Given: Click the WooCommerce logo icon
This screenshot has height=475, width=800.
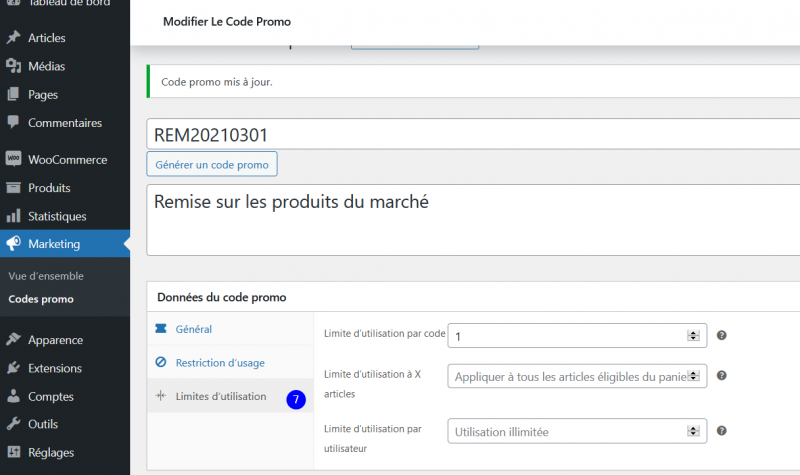Looking at the screenshot, I should pos(14,159).
